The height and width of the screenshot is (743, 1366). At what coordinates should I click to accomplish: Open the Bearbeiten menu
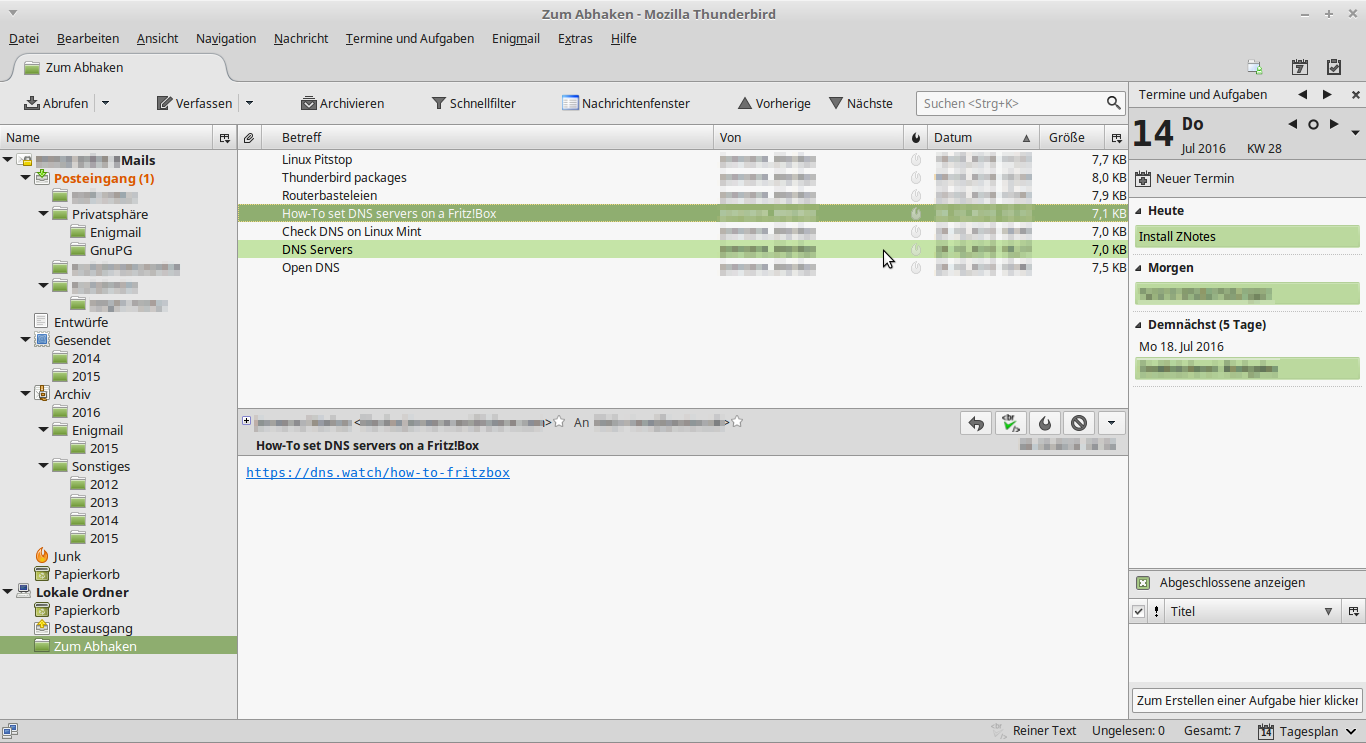click(88, 39)
